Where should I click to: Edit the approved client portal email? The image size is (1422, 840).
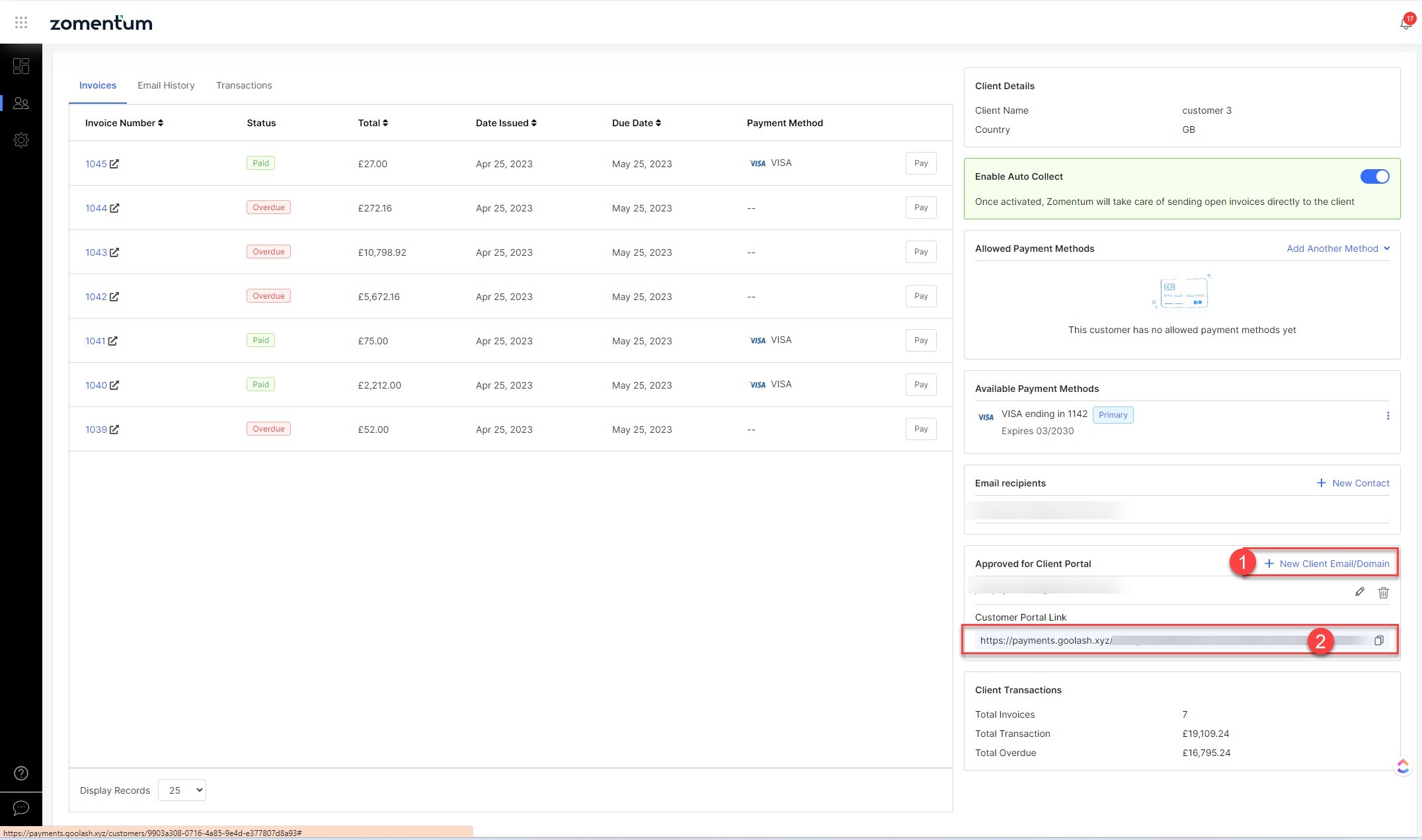click(x=1359, y=592)
